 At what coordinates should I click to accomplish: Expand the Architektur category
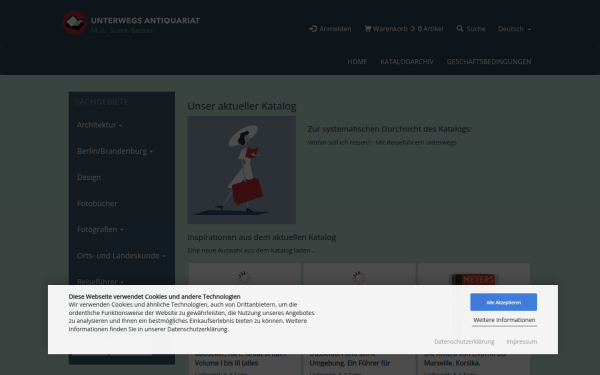[99, 125]
